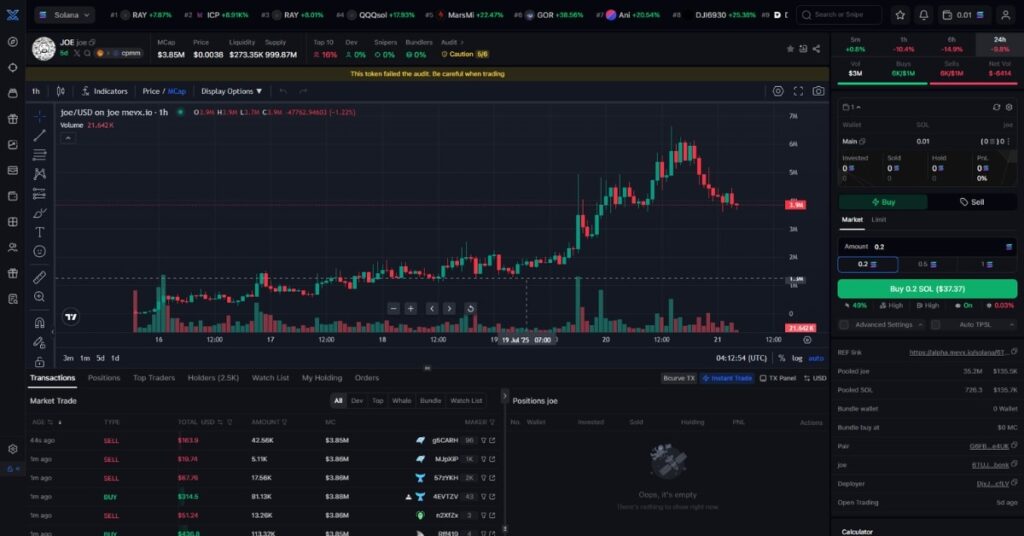Toggle log scale on chart
This screenshot has height=536, width=1024.
click(797, 358)
